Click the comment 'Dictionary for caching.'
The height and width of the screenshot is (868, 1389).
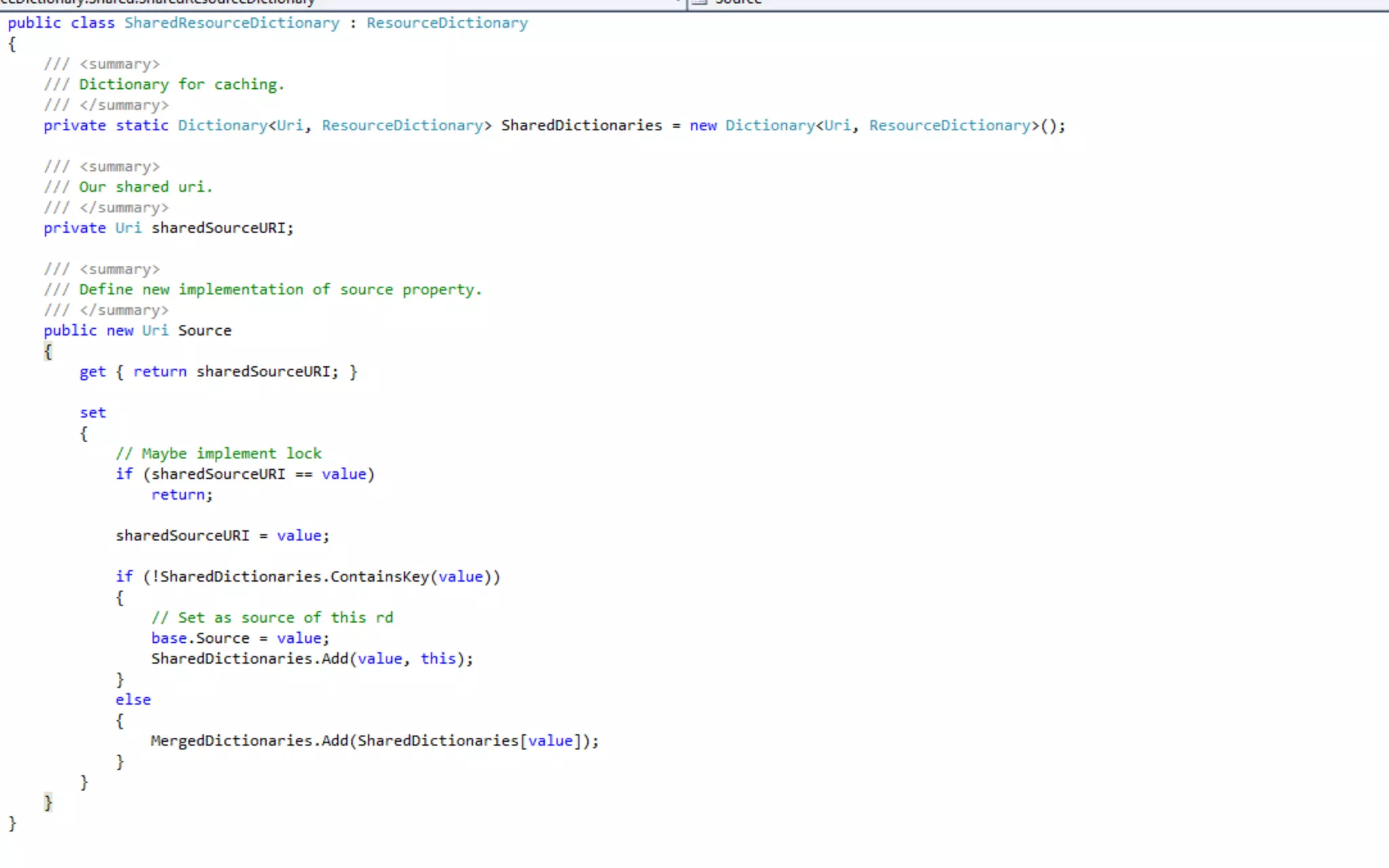point(181,85)
